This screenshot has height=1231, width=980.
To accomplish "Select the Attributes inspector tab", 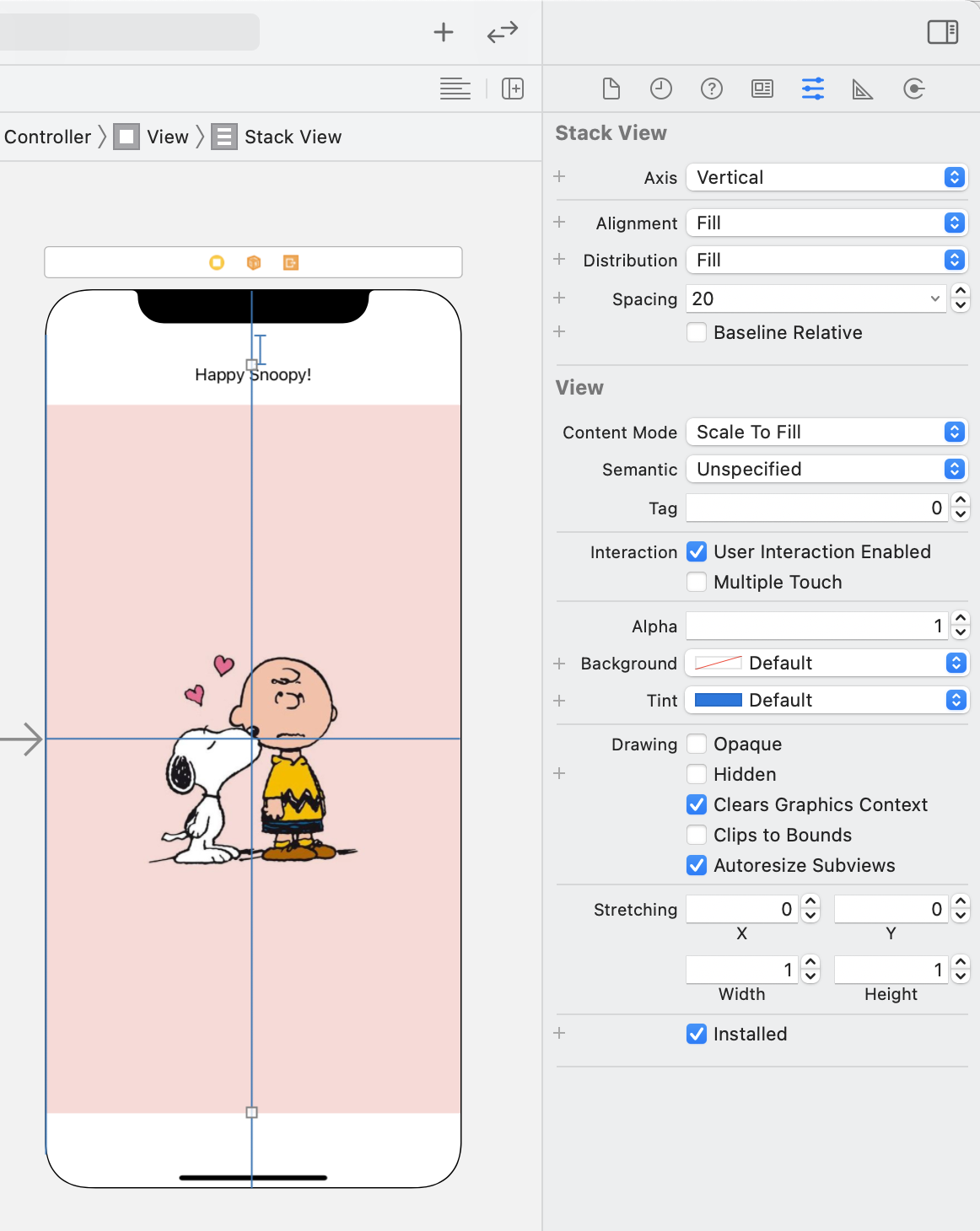I will 813,89.
